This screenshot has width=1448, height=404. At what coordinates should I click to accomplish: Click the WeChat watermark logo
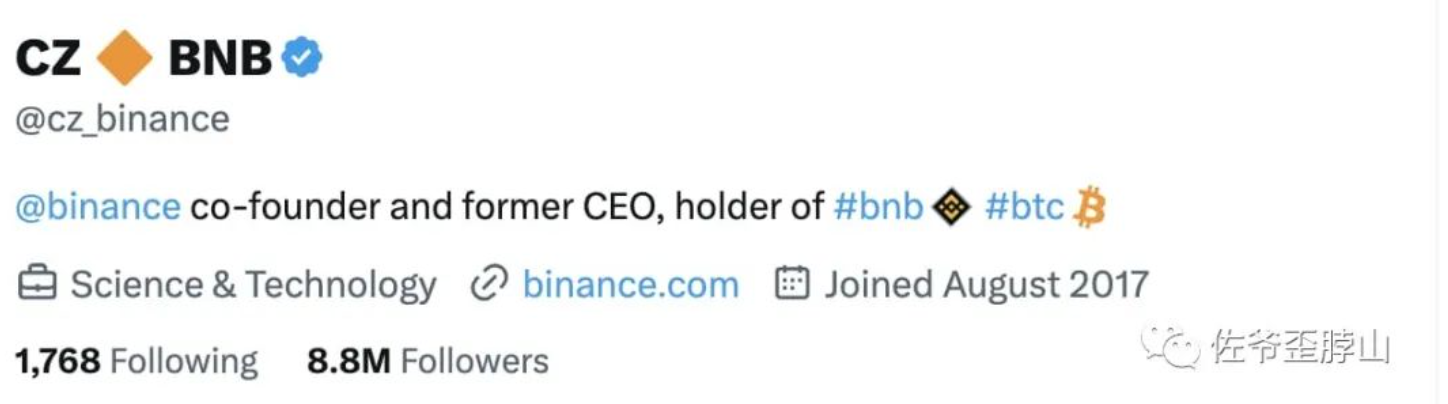click(1172, 344)
